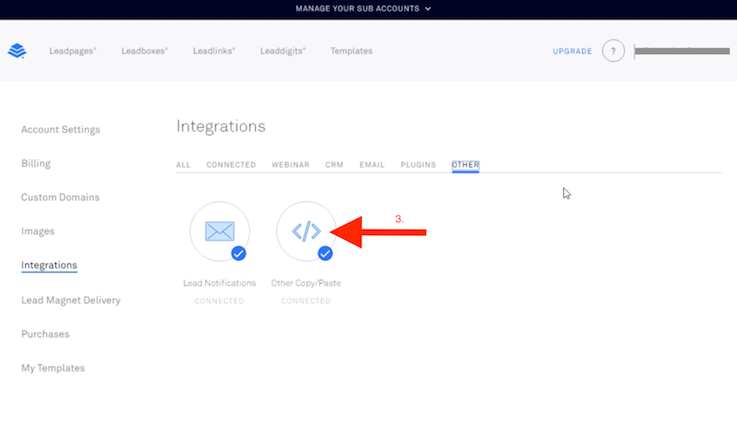This screenshot has height=427, width=737.
Task: Switch to the CRM integrations tab
Action: [334, 165]
